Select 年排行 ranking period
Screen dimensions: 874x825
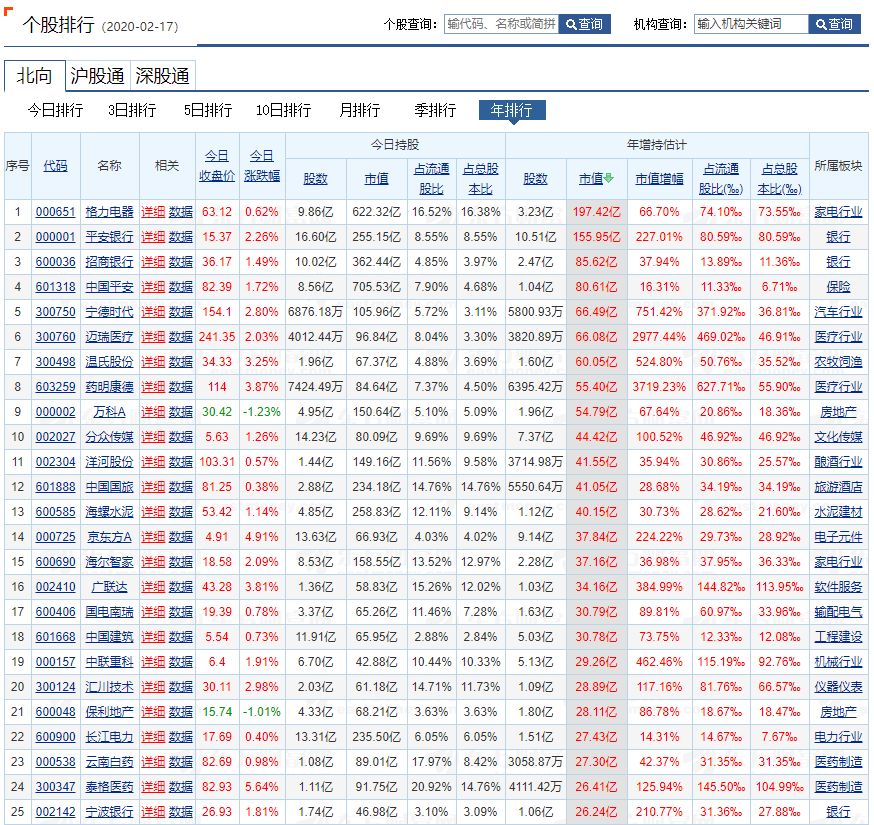512,110
